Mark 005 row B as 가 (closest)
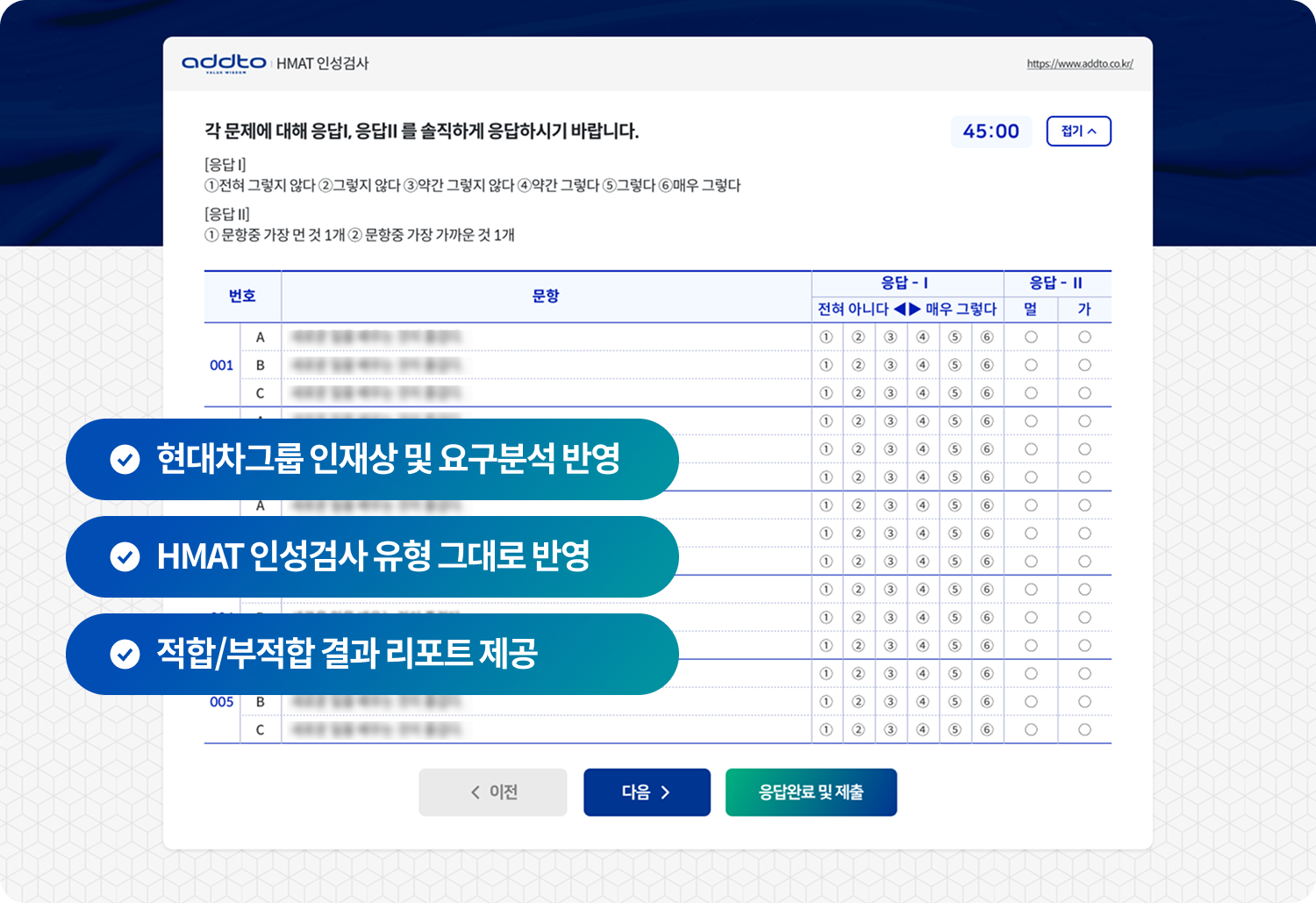Viewport: 1316px width, 903px height. pyautogui.click(x=1084, y=702)
